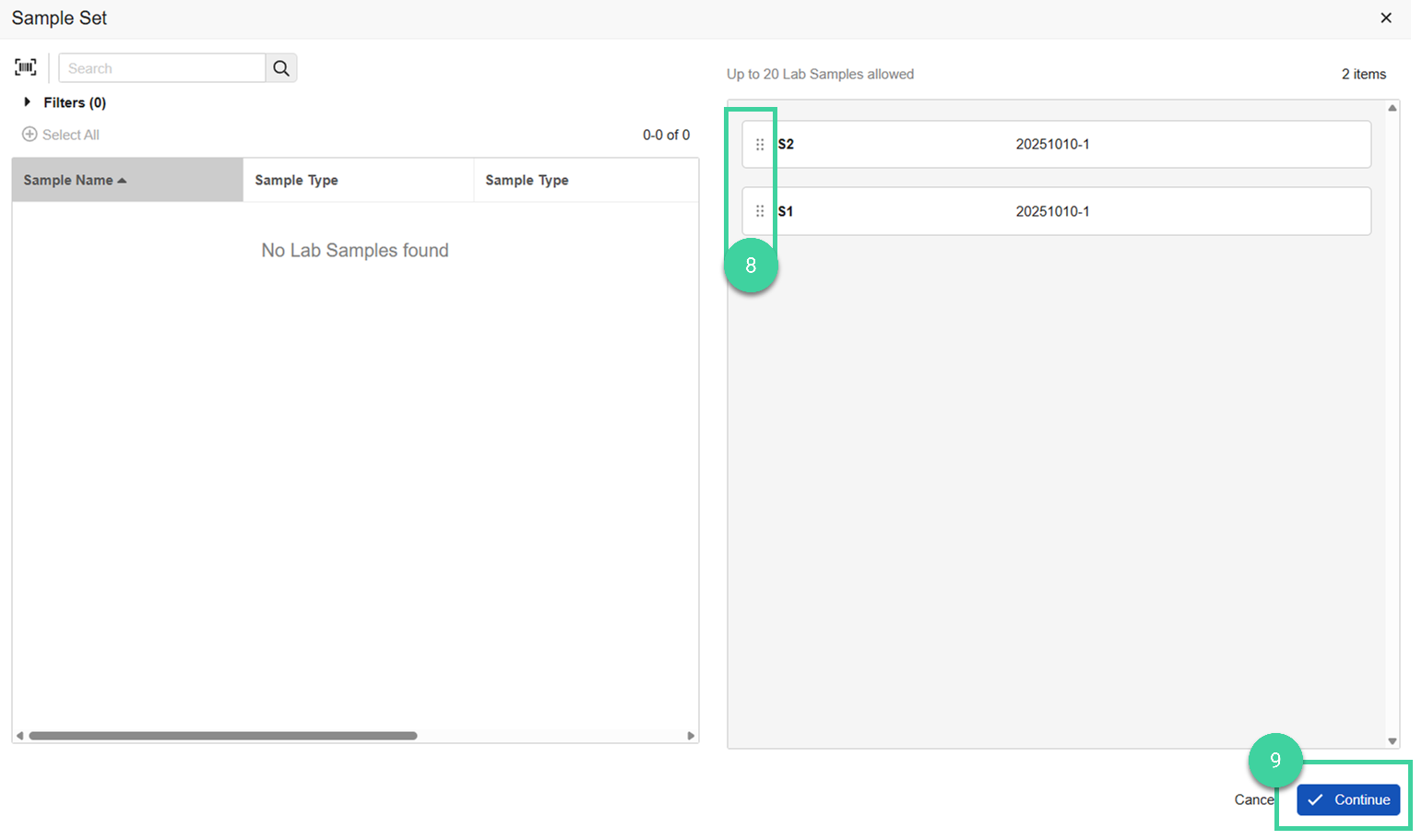1422x840 pixels.
Task: Click the checkmark icon inside the Continue button
Action: click(1317, 799)
